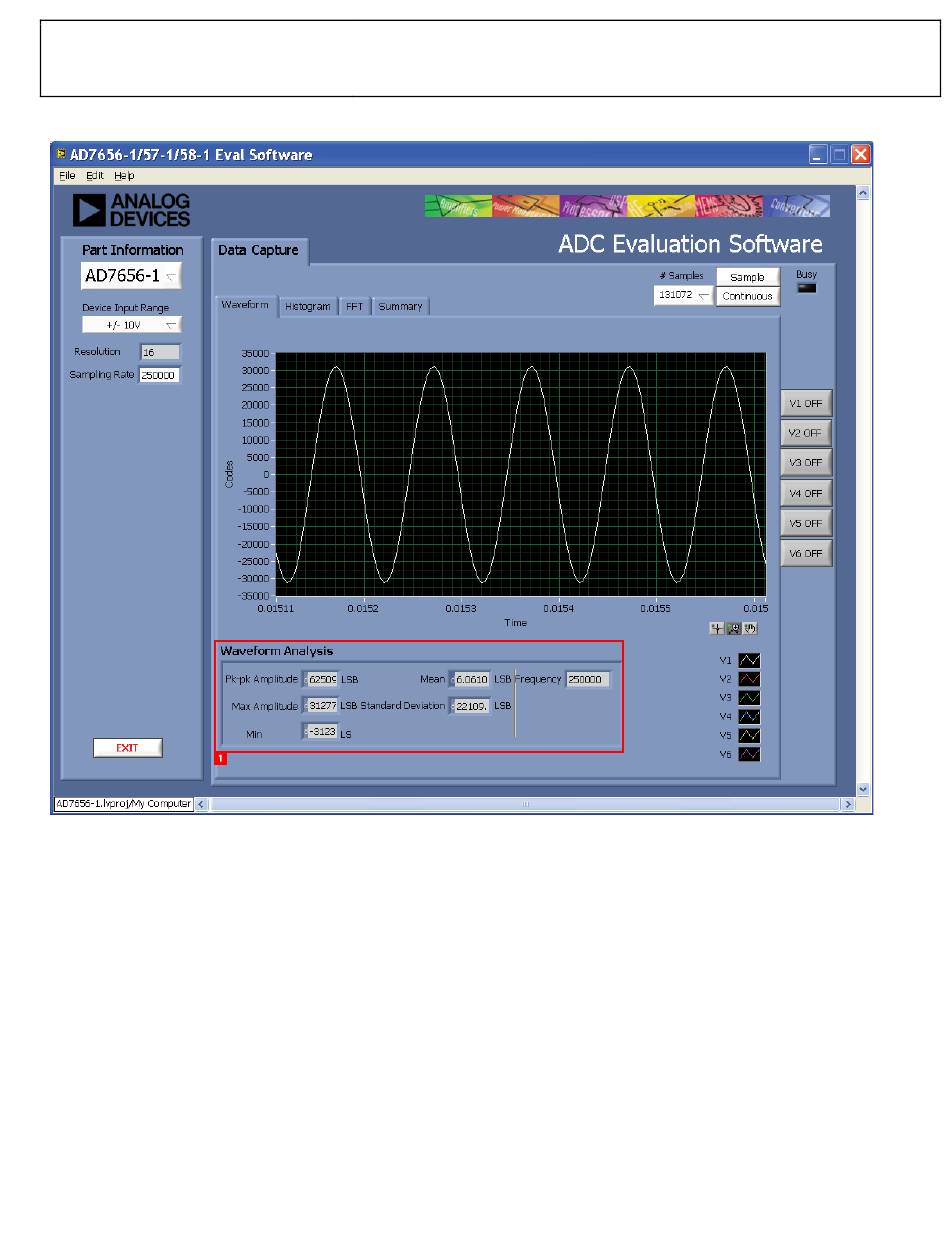950x1254 pixels.
Task: Click the 0.01511 x-axis scale value
Action: (x=276, y=607)
